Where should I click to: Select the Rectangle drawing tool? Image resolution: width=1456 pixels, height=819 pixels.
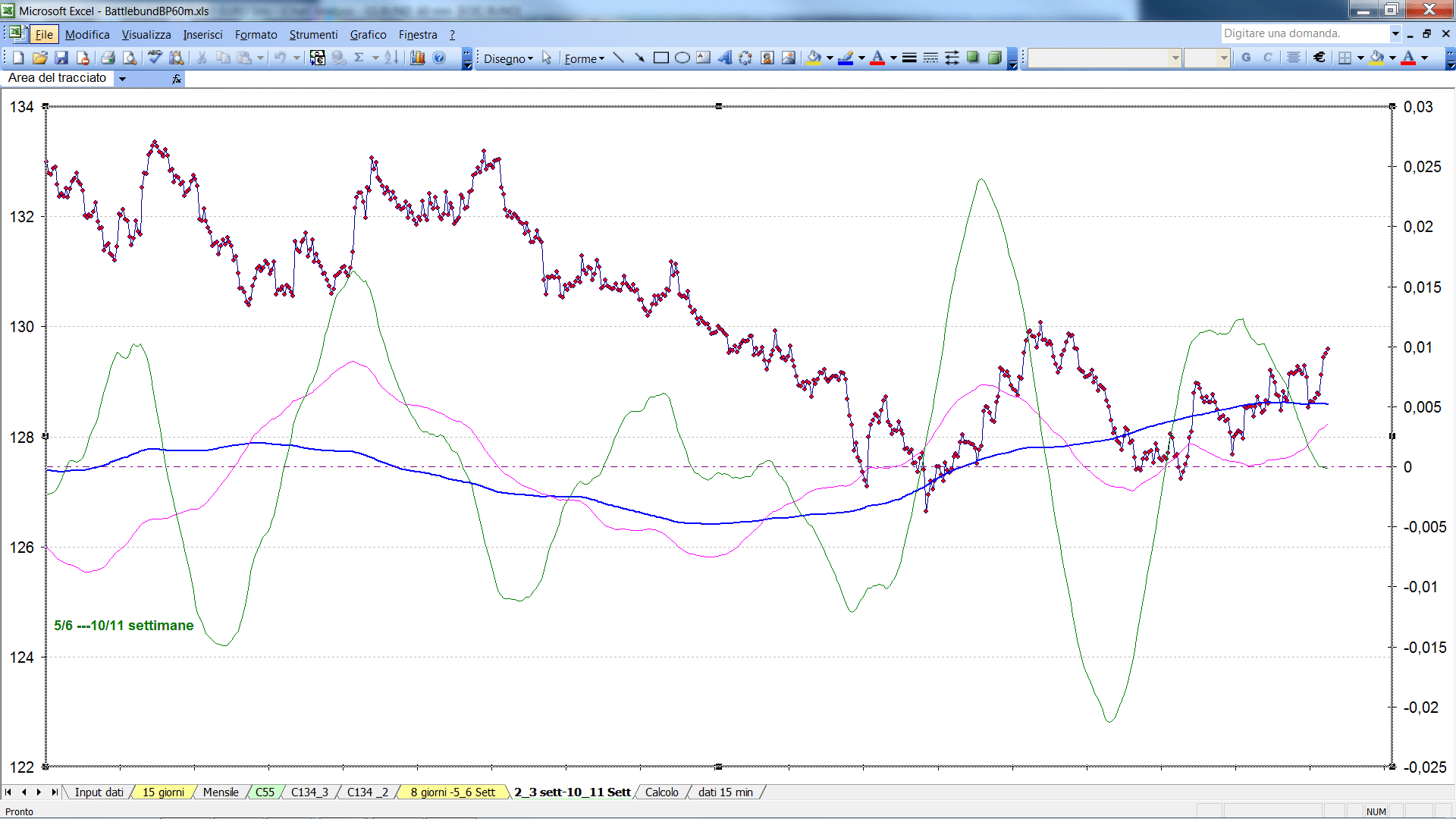click(x=661, y=58)
